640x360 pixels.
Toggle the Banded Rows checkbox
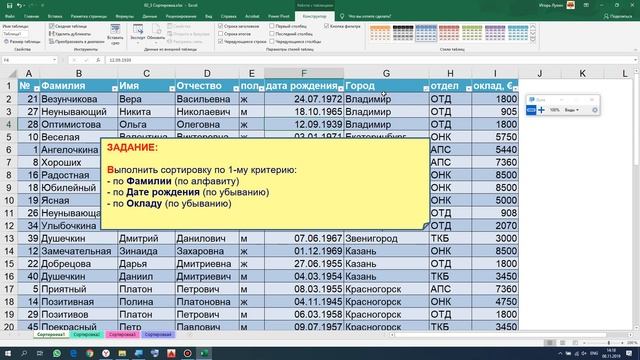pos(220,42)
